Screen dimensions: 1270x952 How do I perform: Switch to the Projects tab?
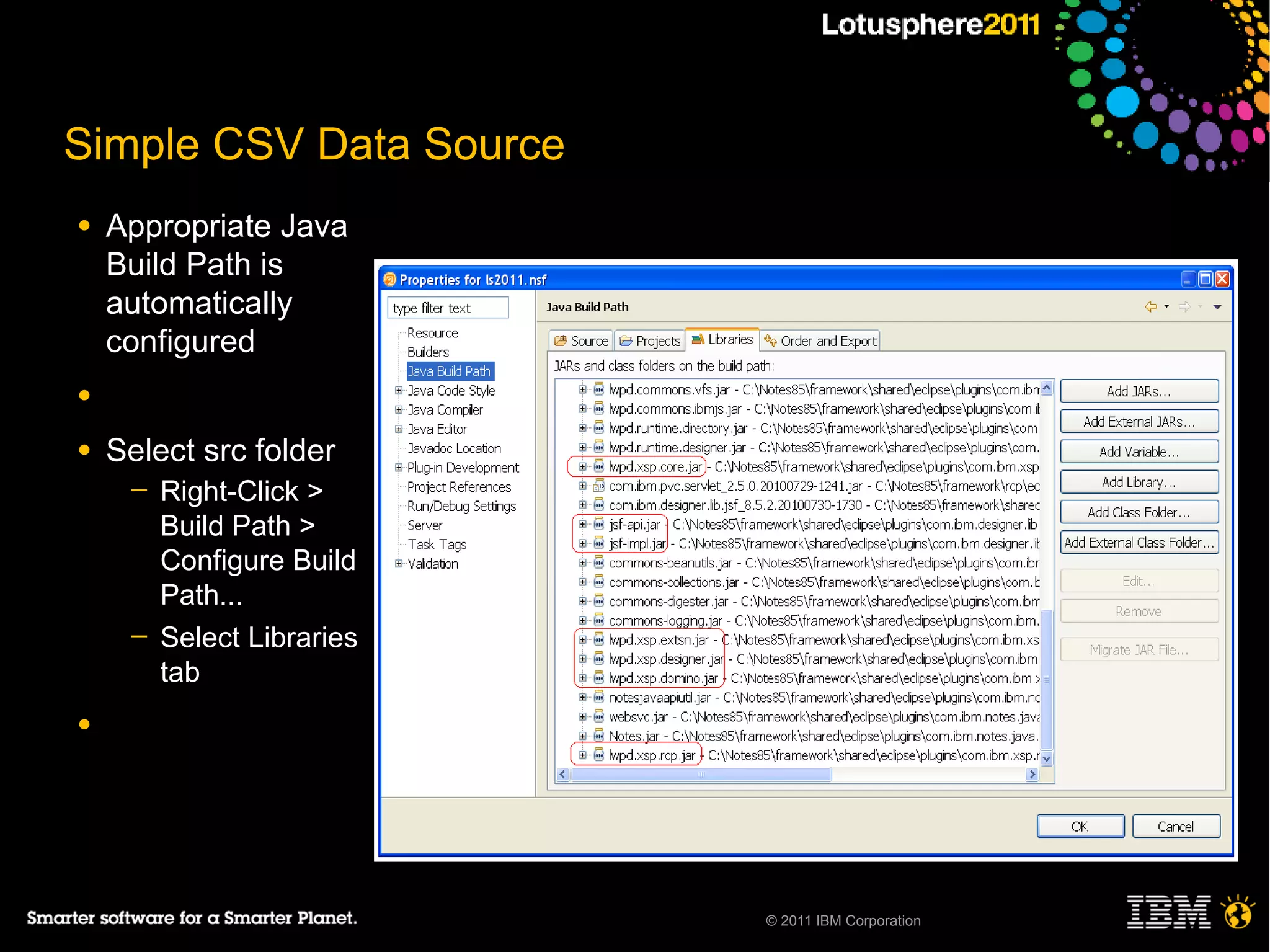pyautogui.click(x=650, y=340)
